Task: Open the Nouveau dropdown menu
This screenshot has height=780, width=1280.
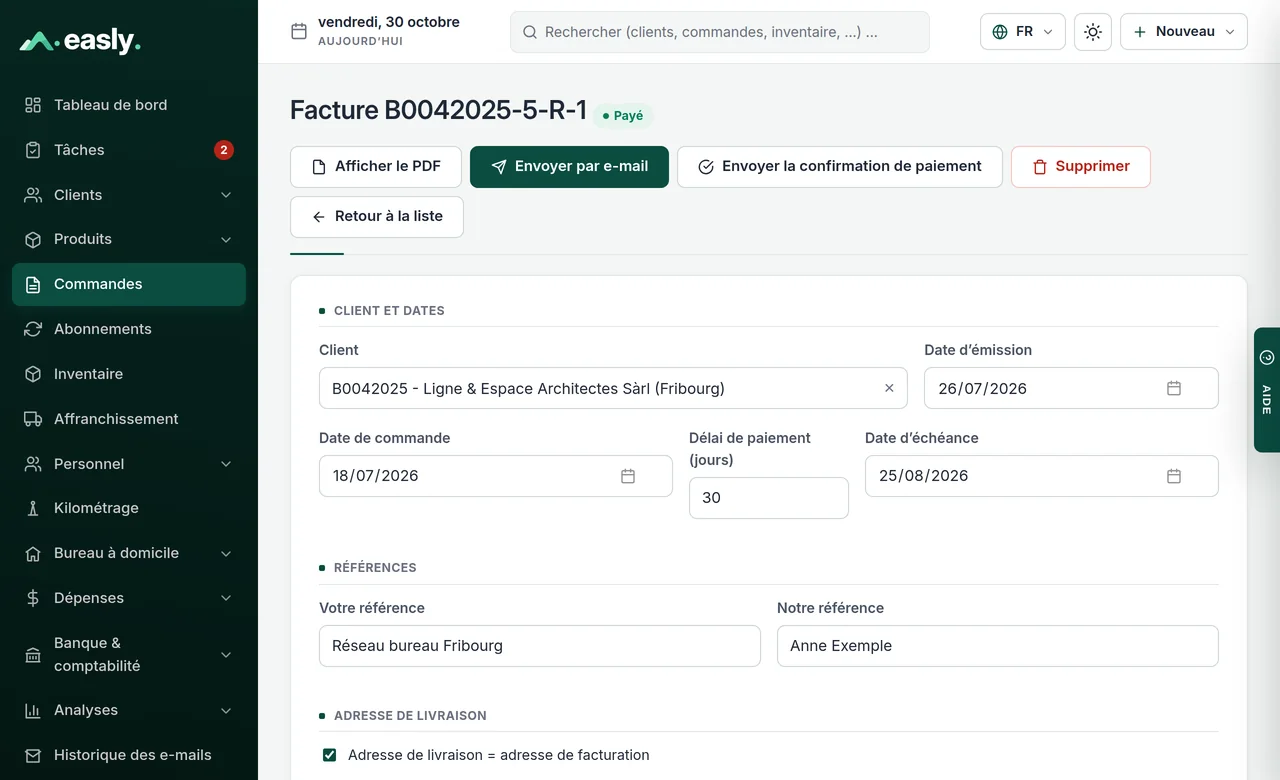Action: pos(1184,32)
